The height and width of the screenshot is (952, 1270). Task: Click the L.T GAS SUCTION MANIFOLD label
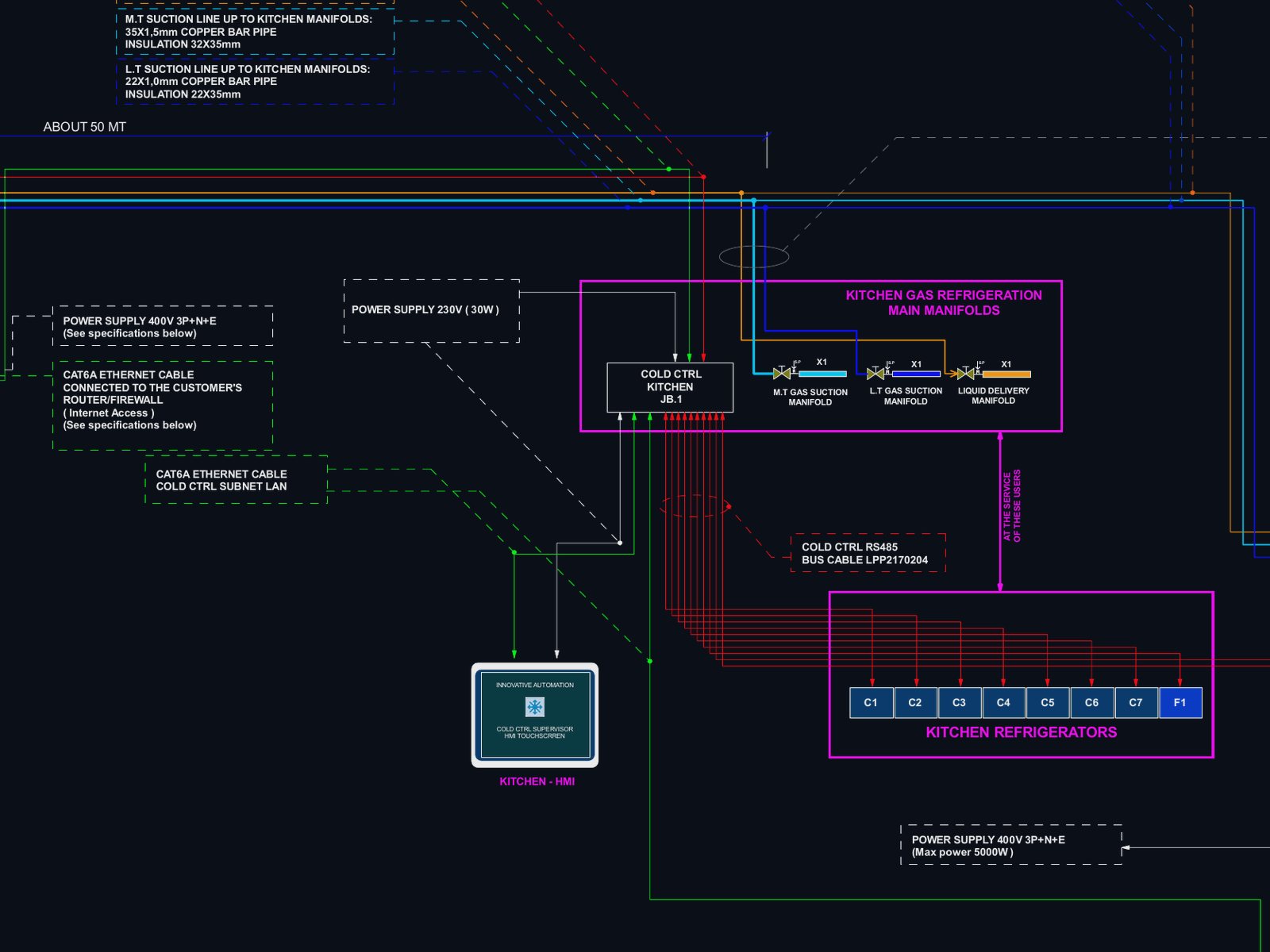point(906,396)
